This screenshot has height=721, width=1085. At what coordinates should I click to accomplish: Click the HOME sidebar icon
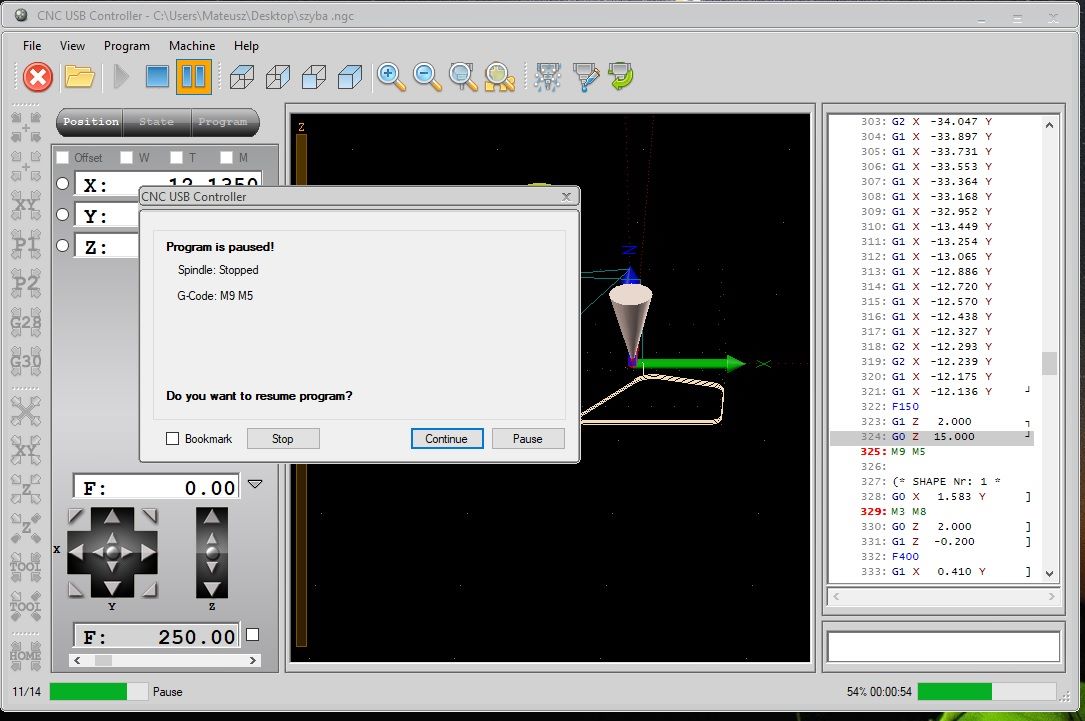(x=26, y=655)
